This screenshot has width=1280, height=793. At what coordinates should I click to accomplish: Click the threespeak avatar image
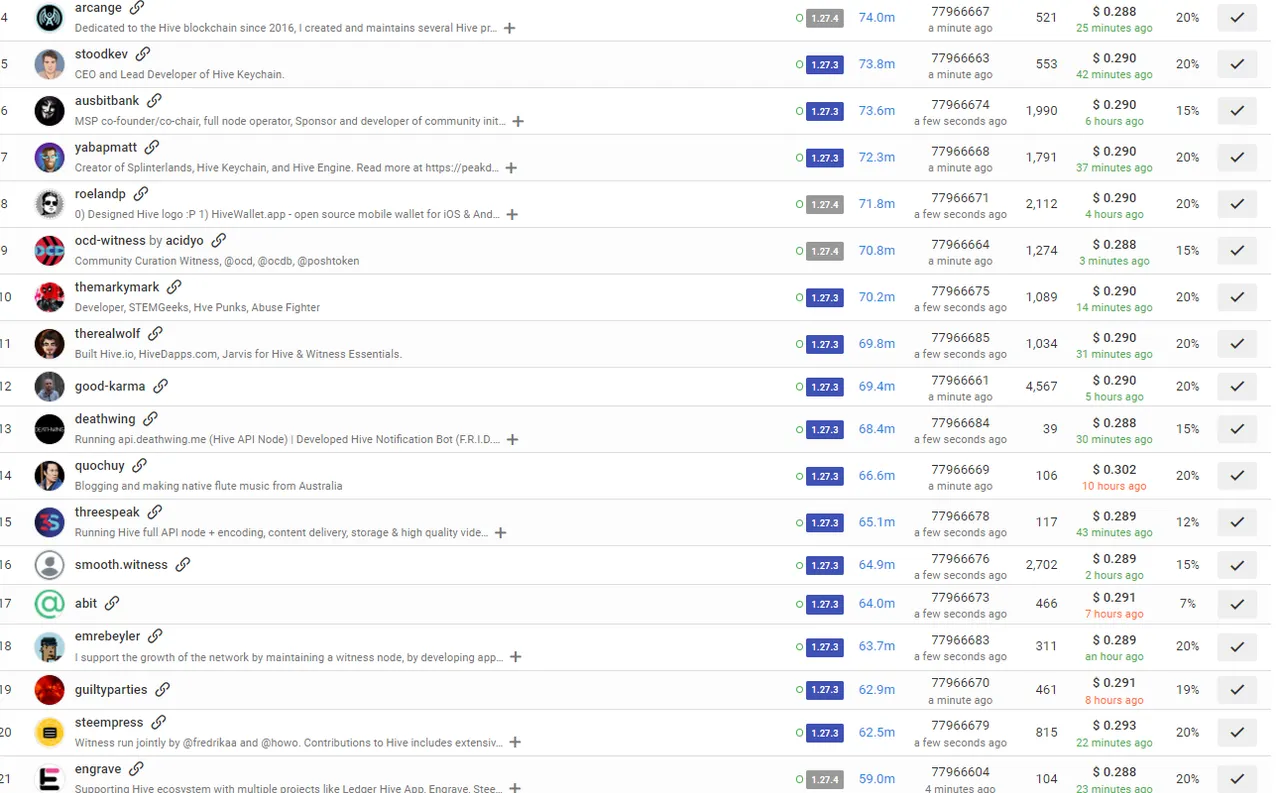point(49,522)
